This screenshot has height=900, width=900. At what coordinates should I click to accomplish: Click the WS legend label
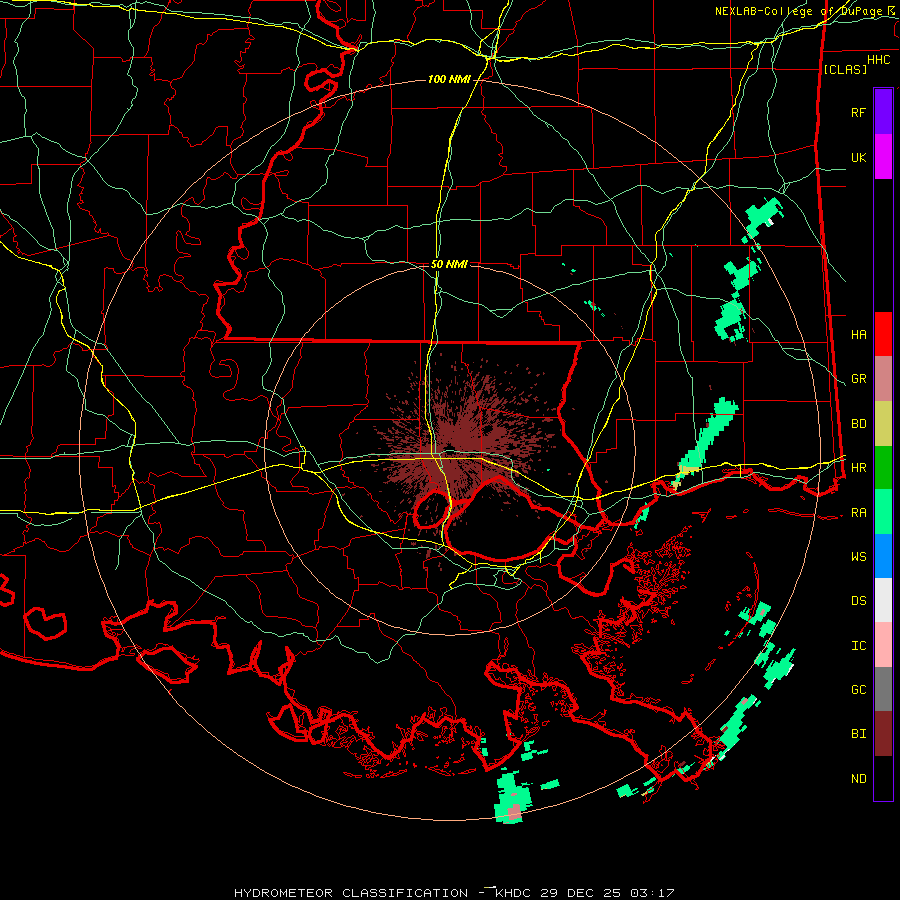click(858, 556)
